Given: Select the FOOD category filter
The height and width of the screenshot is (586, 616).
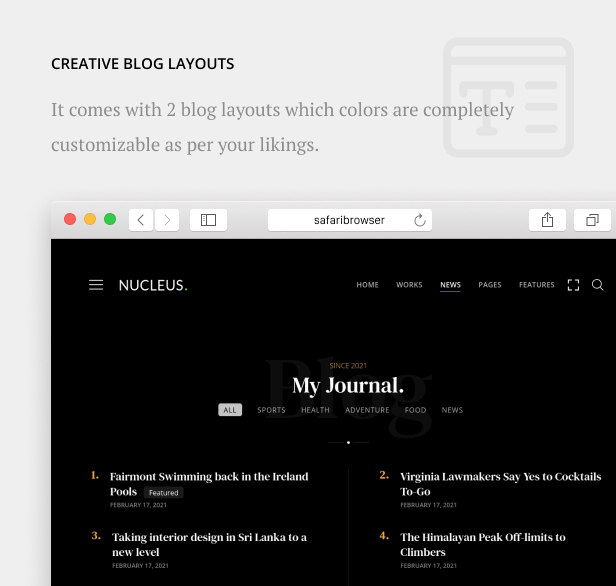Looking at the screenshot, I should coord(415,410).
